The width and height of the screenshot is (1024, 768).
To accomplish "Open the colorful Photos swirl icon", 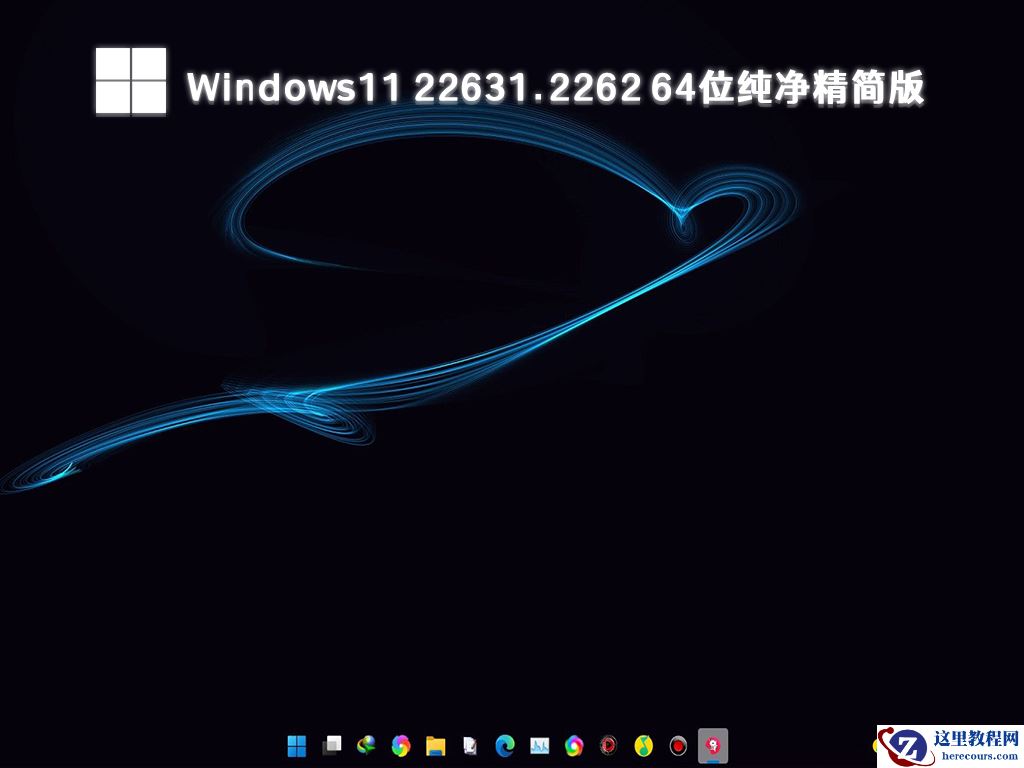I will [x=399, y=744].
